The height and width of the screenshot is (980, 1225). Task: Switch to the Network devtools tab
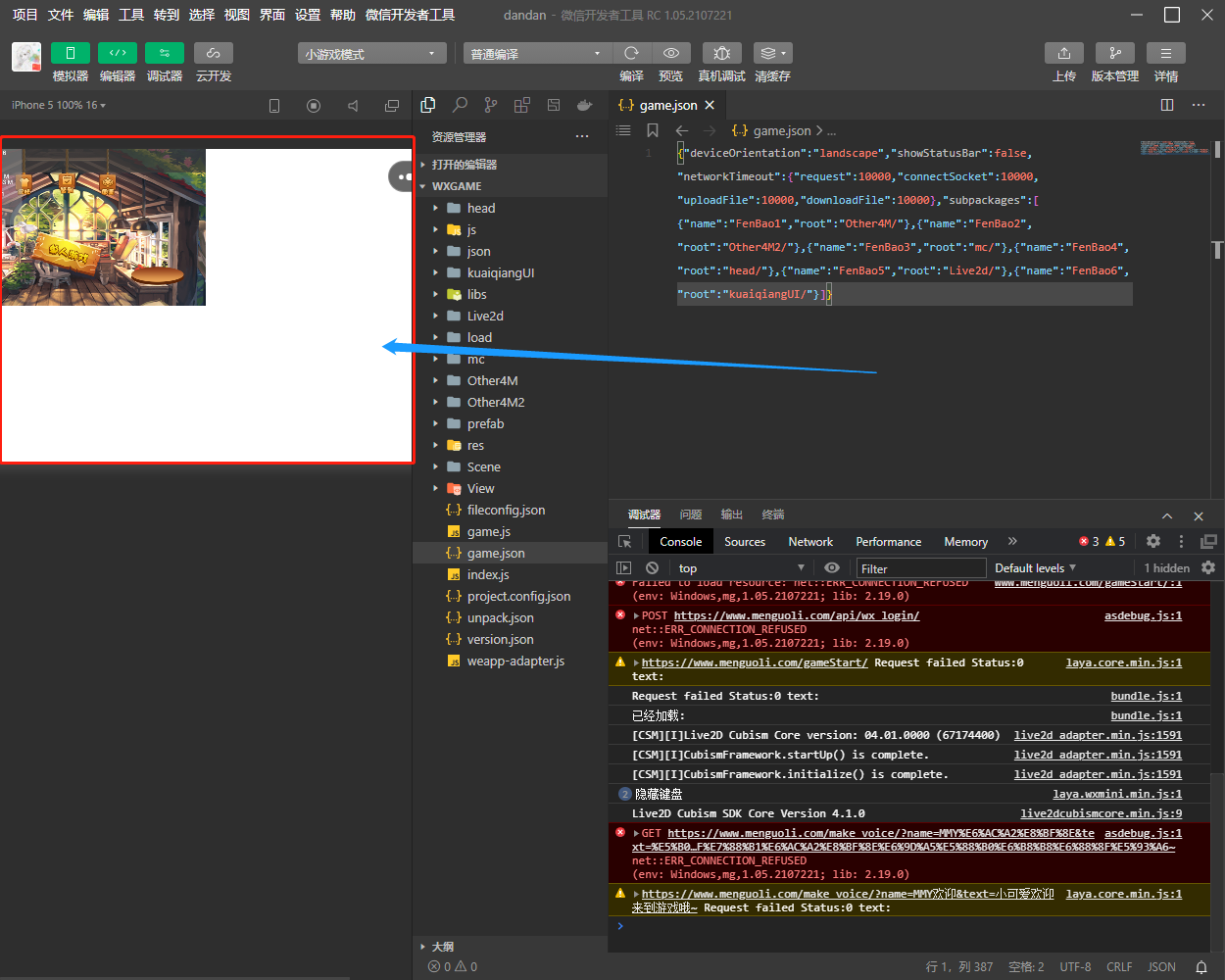point(810,542)
